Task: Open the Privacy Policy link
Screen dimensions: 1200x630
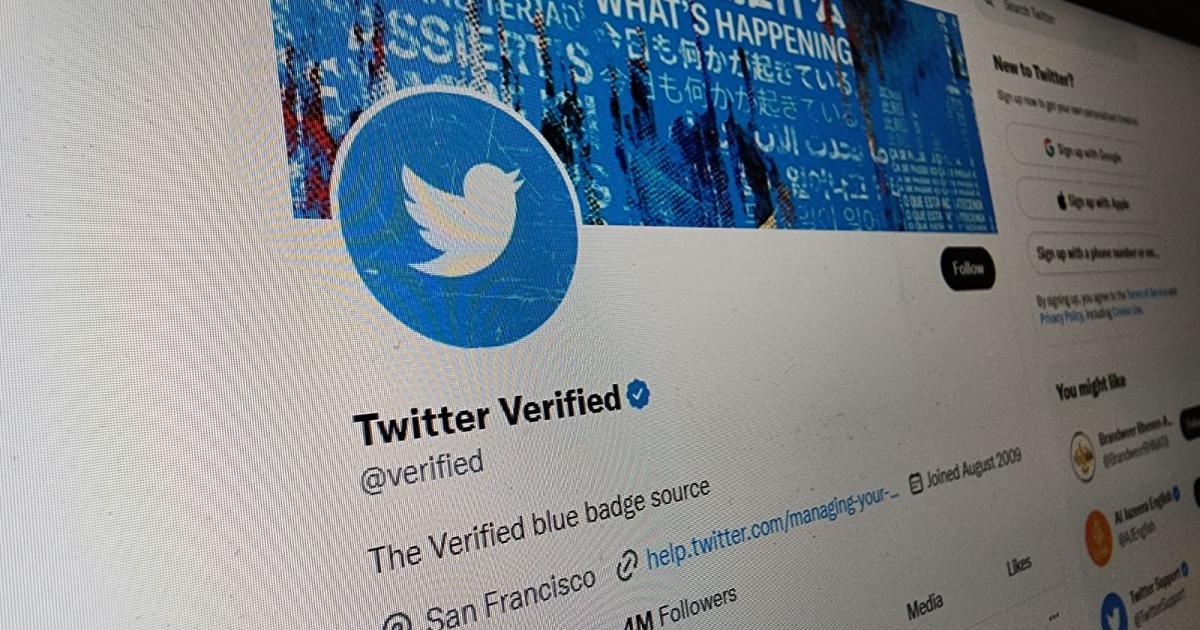Action: (x=1060, y=317)
